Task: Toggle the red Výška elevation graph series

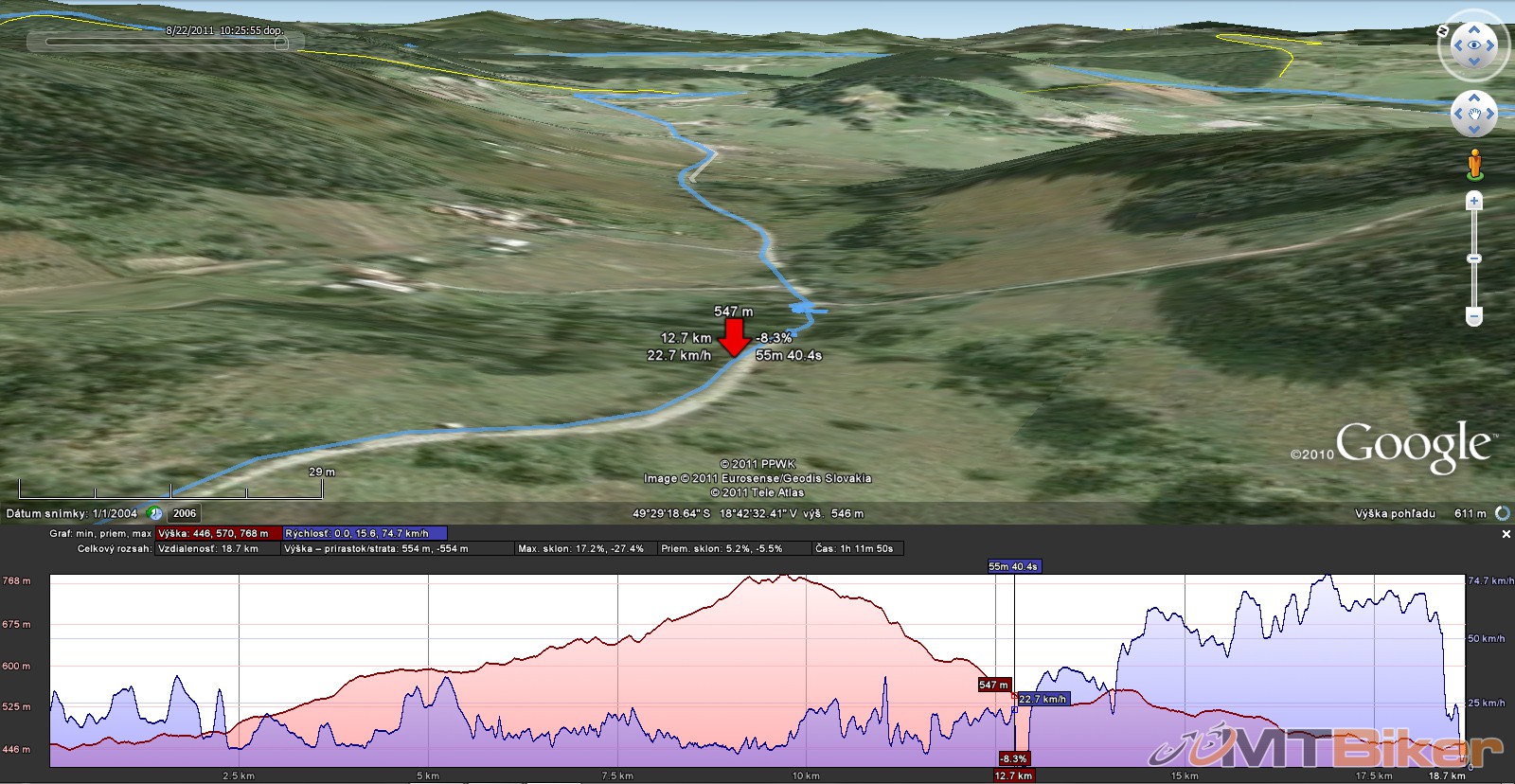Action: tap(218, 534)
